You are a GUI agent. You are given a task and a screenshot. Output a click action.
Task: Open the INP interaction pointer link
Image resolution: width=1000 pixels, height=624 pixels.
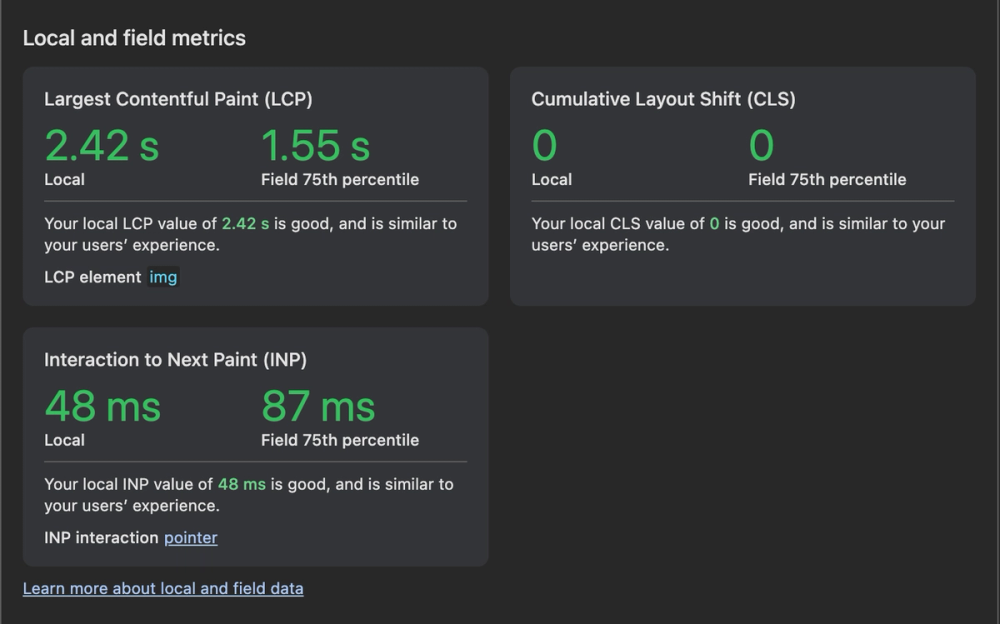pyautogui.click(x=190, y=538)
